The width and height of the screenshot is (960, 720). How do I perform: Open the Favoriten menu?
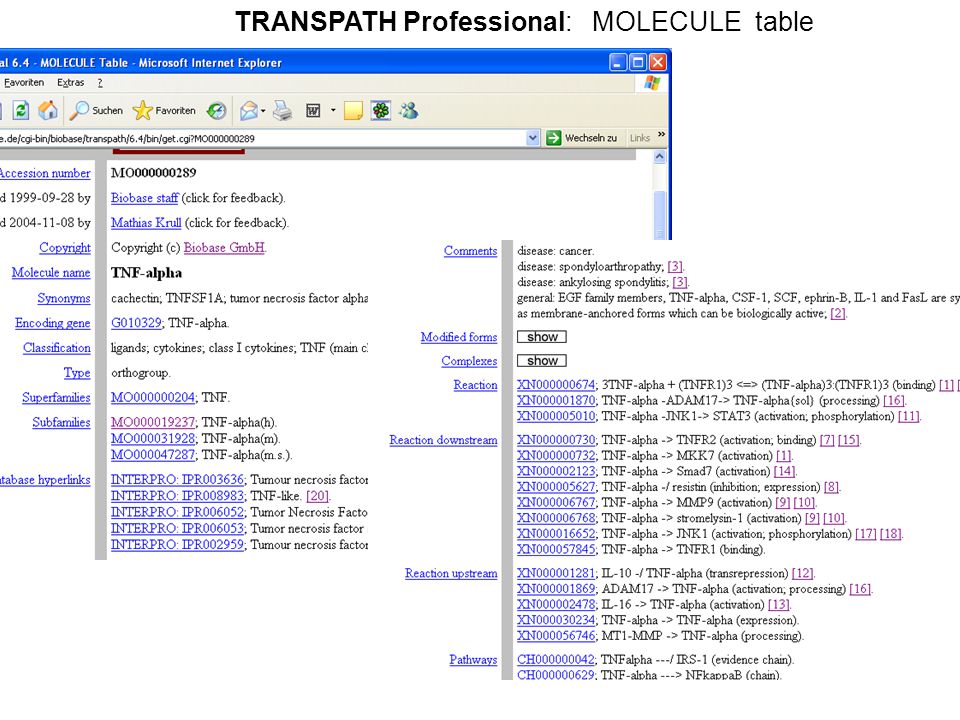click(24, 83)
